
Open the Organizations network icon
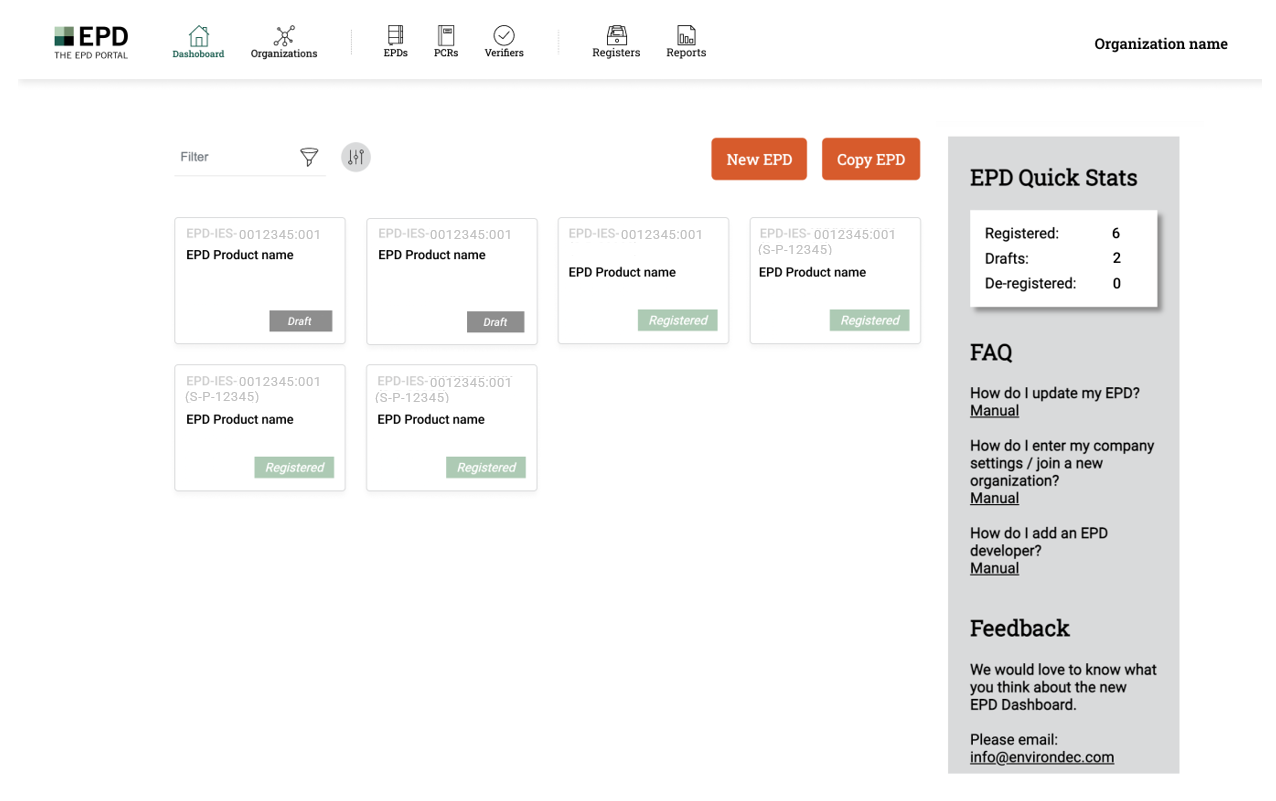point(284,36)
